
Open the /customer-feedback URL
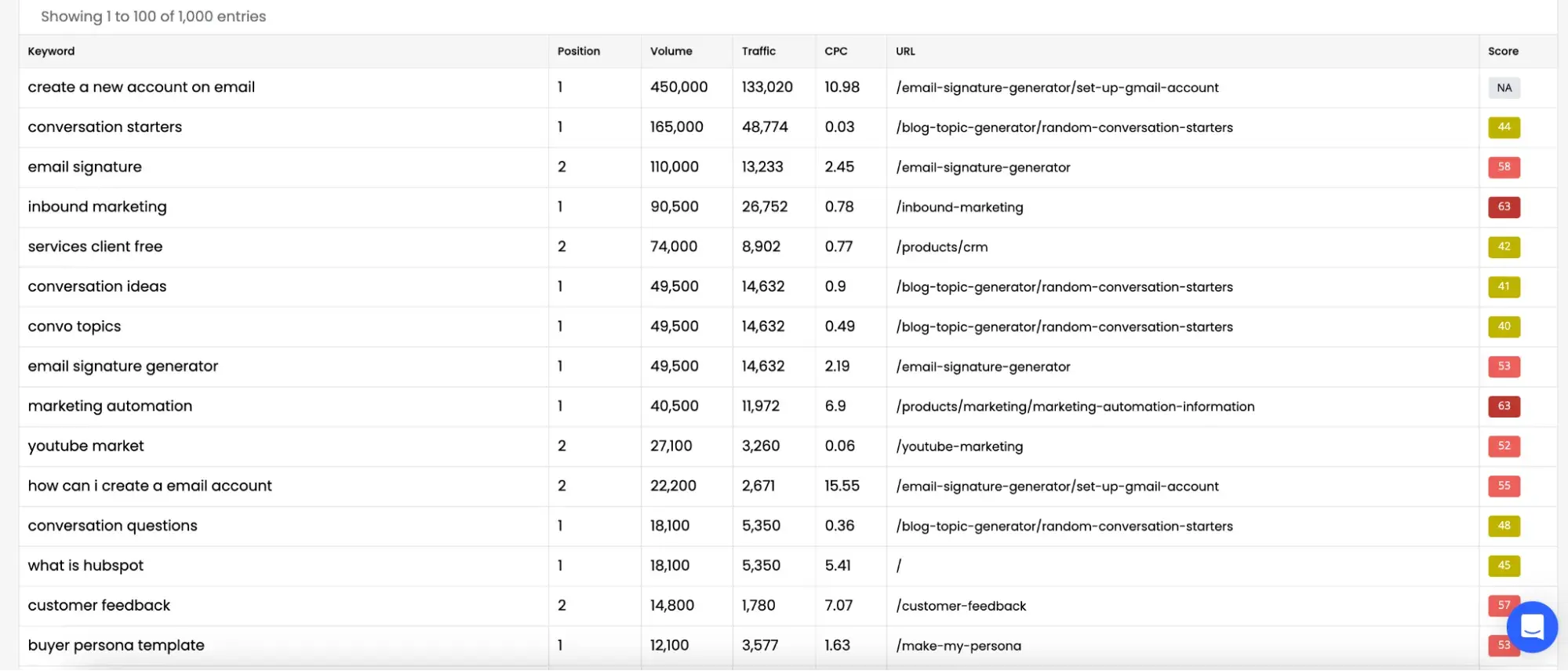pos(961,606)
